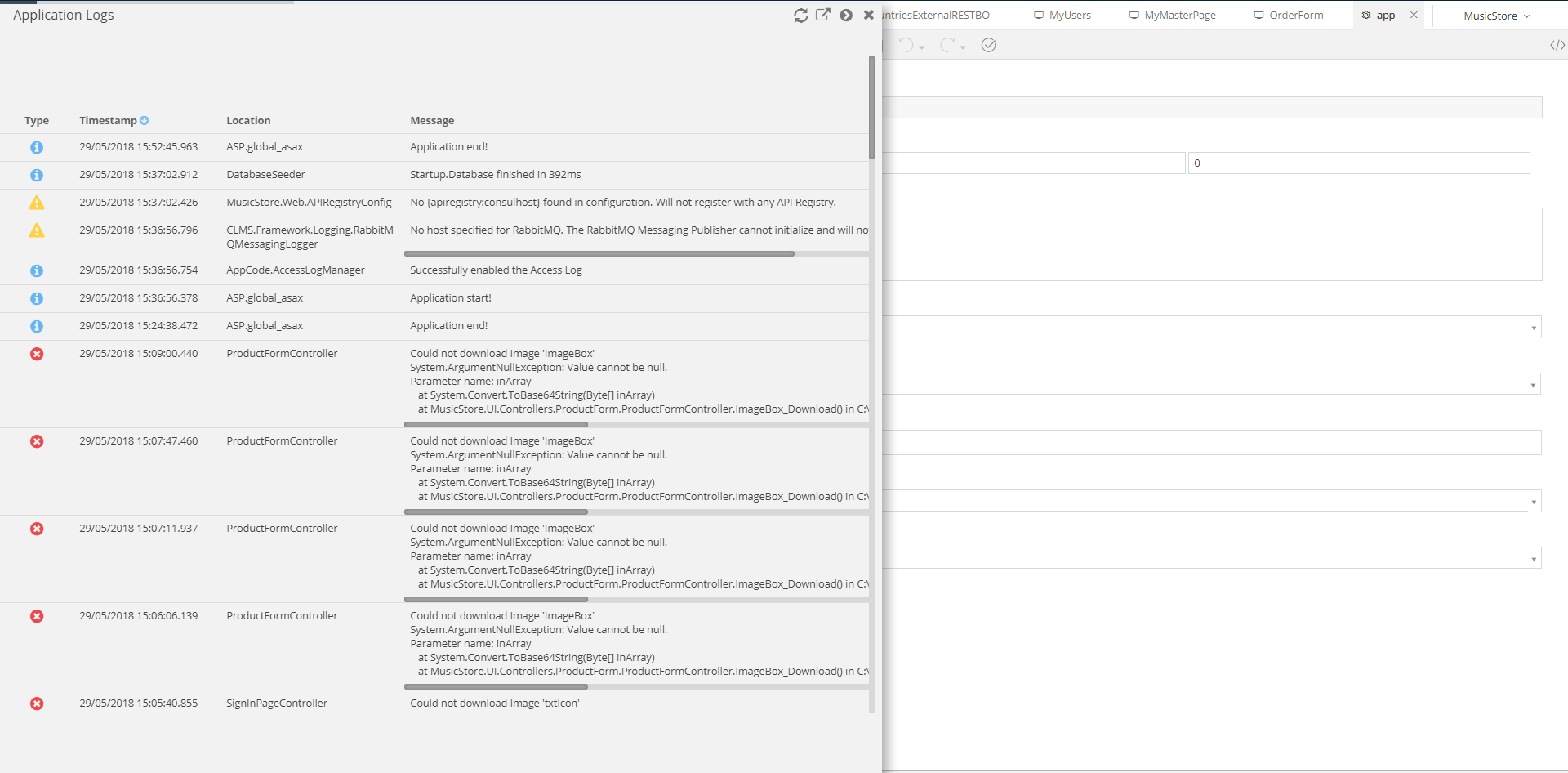Sort logs by Timestamp column header

click(x=108, y=120)
